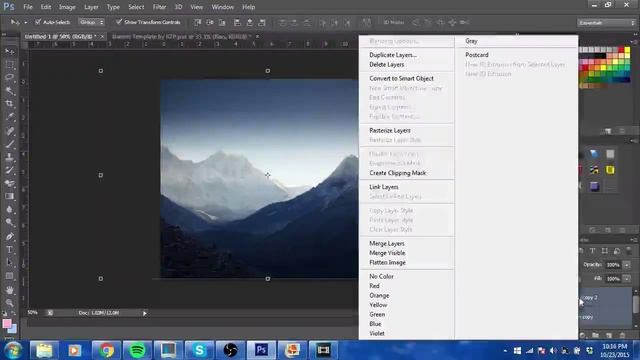
Task: Click the red swatch in Swatches panel
Action: coord(621,50)
